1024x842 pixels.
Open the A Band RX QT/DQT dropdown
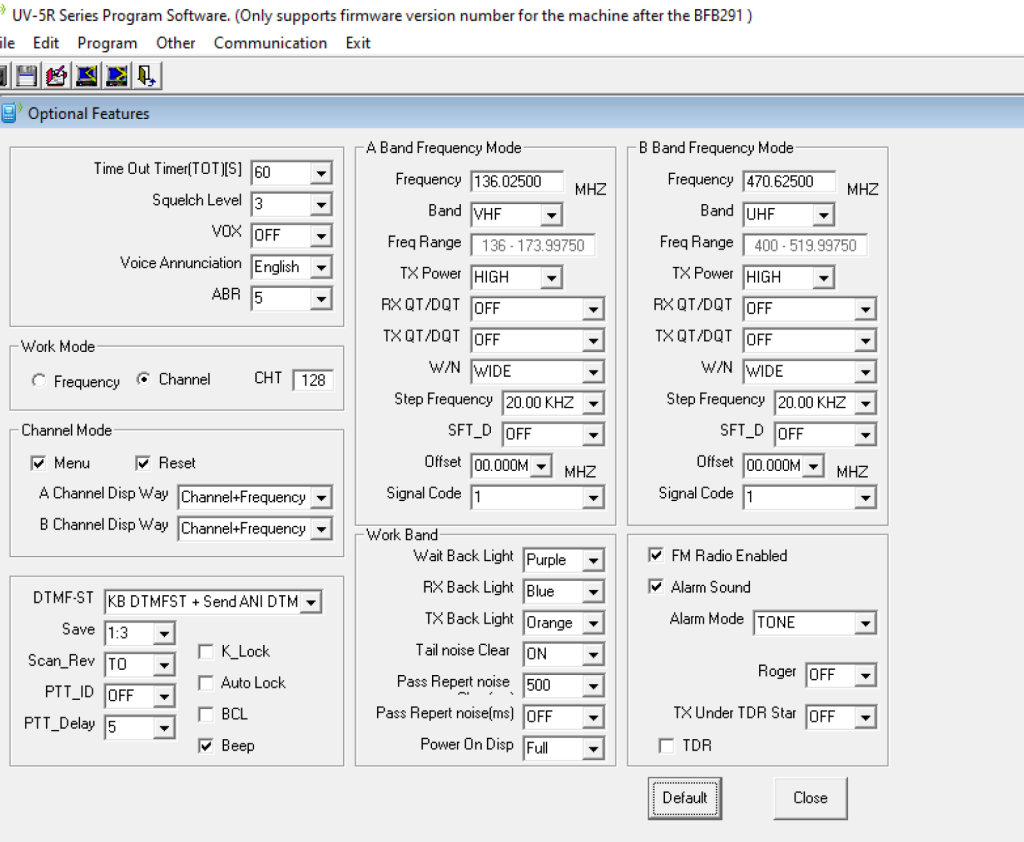(593, 309)
